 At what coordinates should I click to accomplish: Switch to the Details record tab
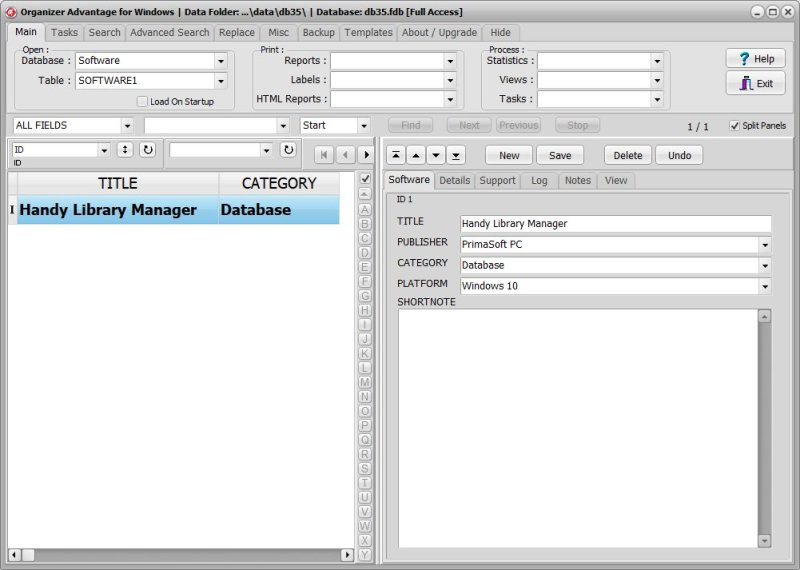455,181
